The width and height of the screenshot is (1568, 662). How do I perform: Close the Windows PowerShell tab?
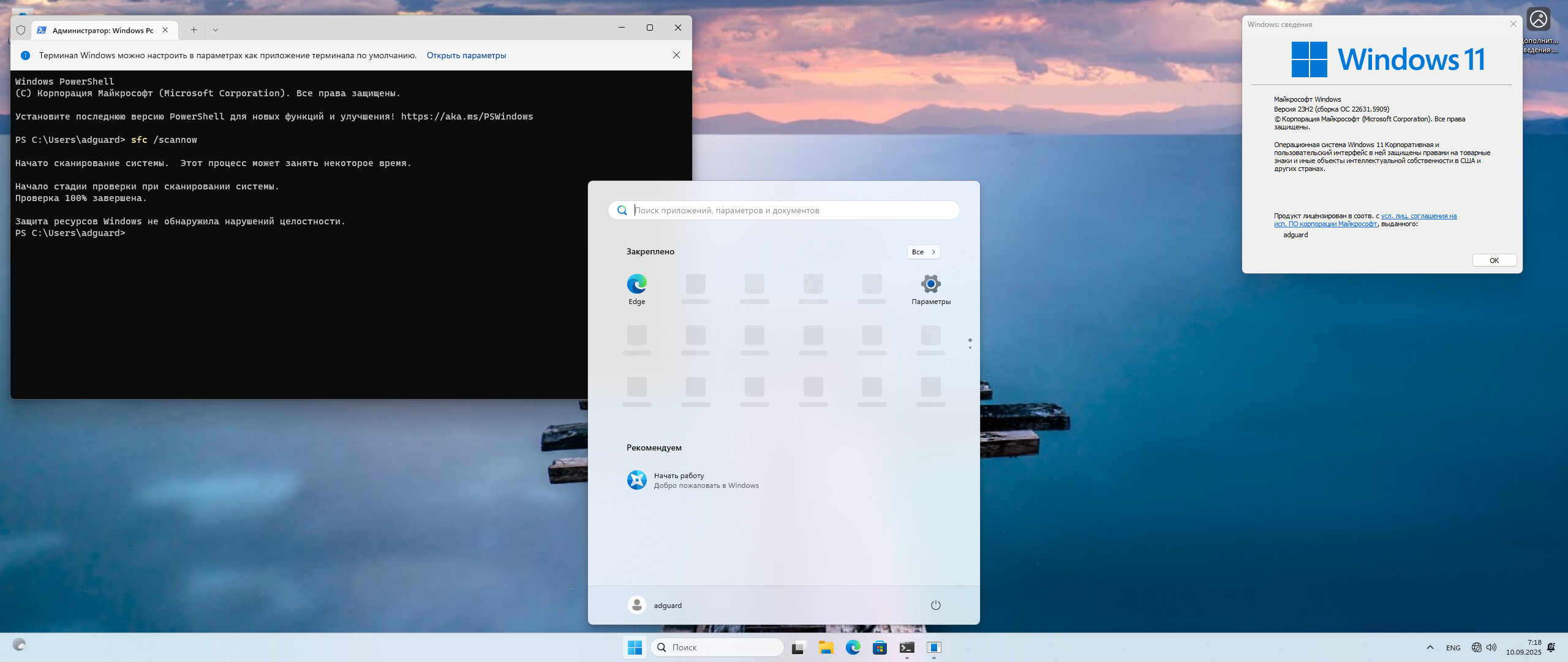(165, 30)
